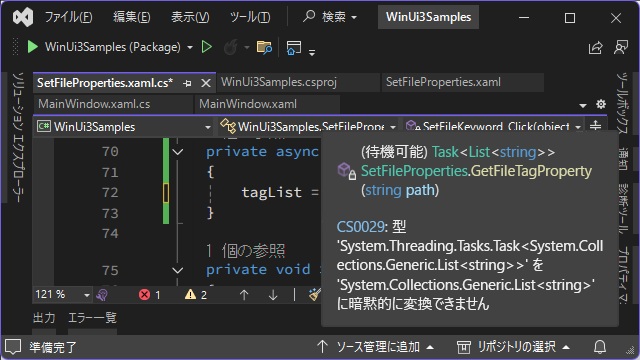Go to next issue with down arrow
This screenshot has height=360, width=640.
273,295
